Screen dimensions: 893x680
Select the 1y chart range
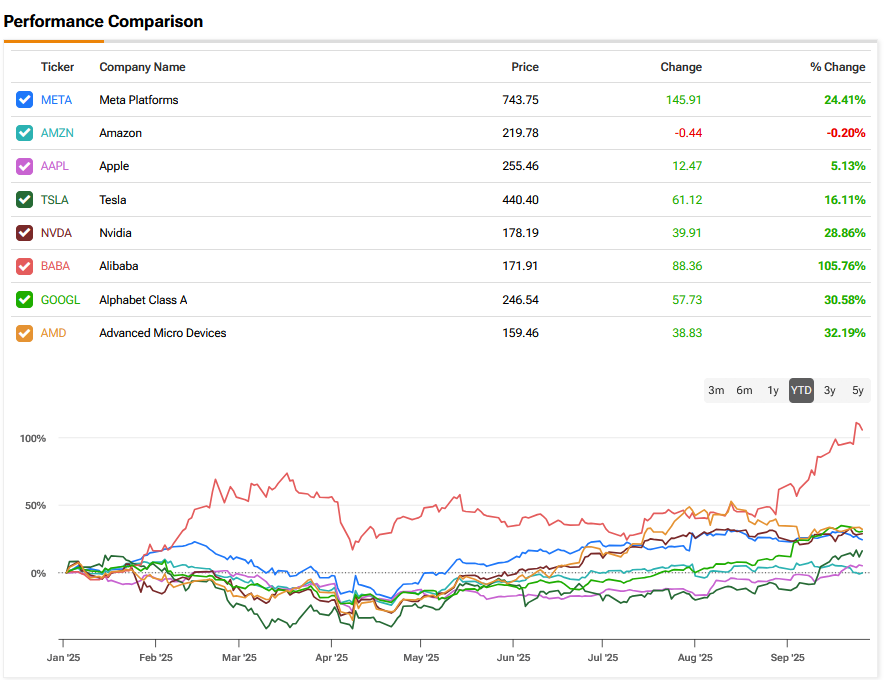773,390
